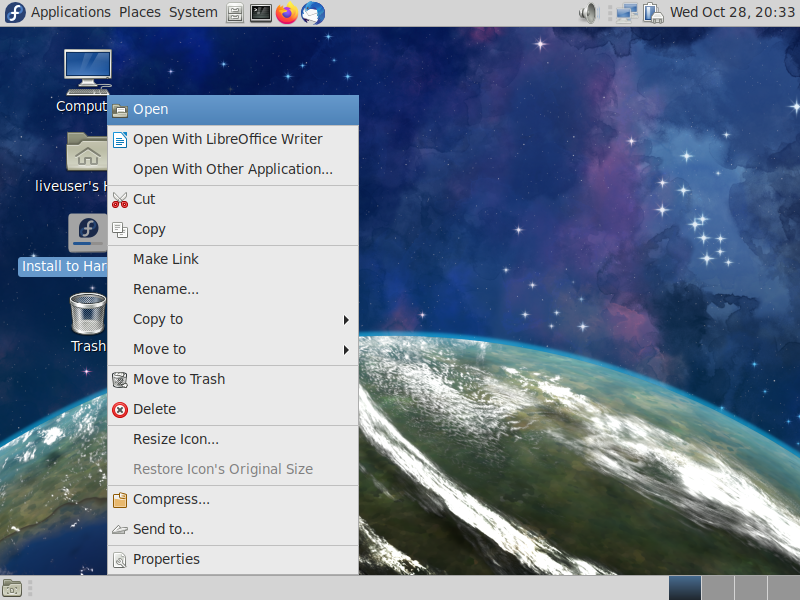Select liveuser's Home folder icon

(x=87, y=151)
